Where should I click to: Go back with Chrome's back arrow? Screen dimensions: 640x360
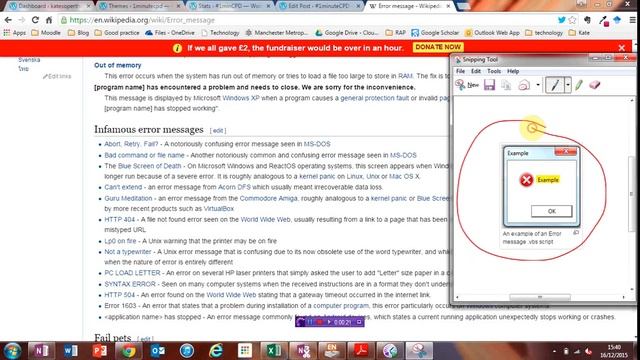click(8, 20)
